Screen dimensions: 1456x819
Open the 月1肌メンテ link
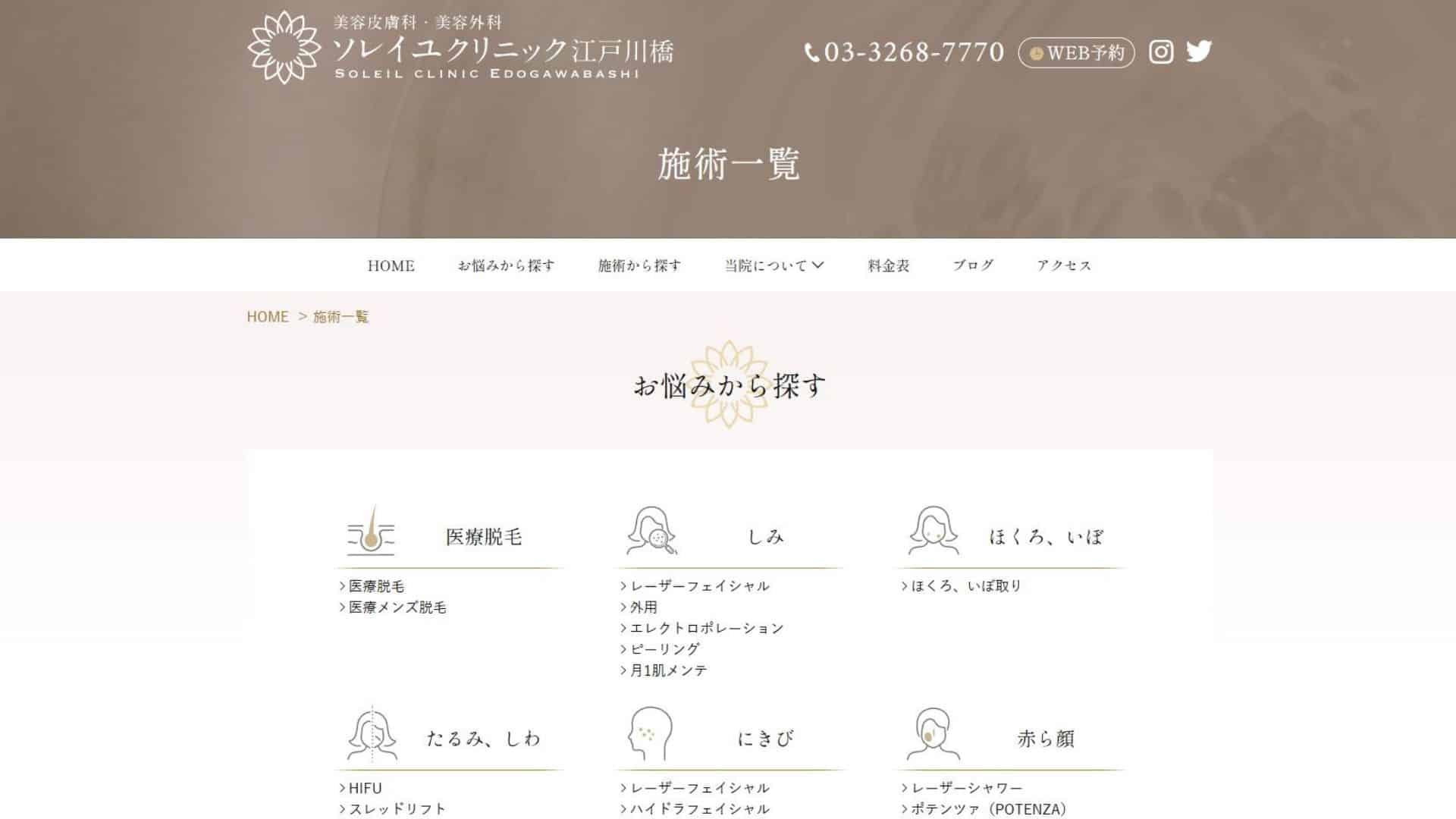point(664,670)
